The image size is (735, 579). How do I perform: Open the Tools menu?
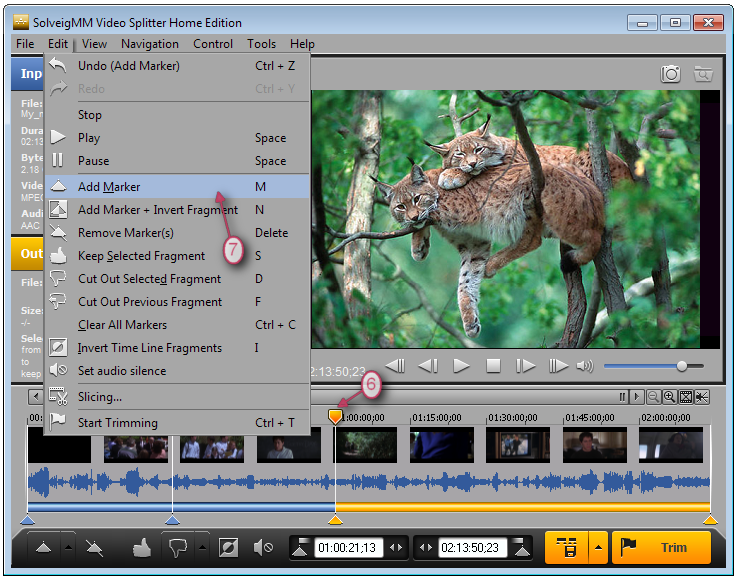tap(261, 44)
